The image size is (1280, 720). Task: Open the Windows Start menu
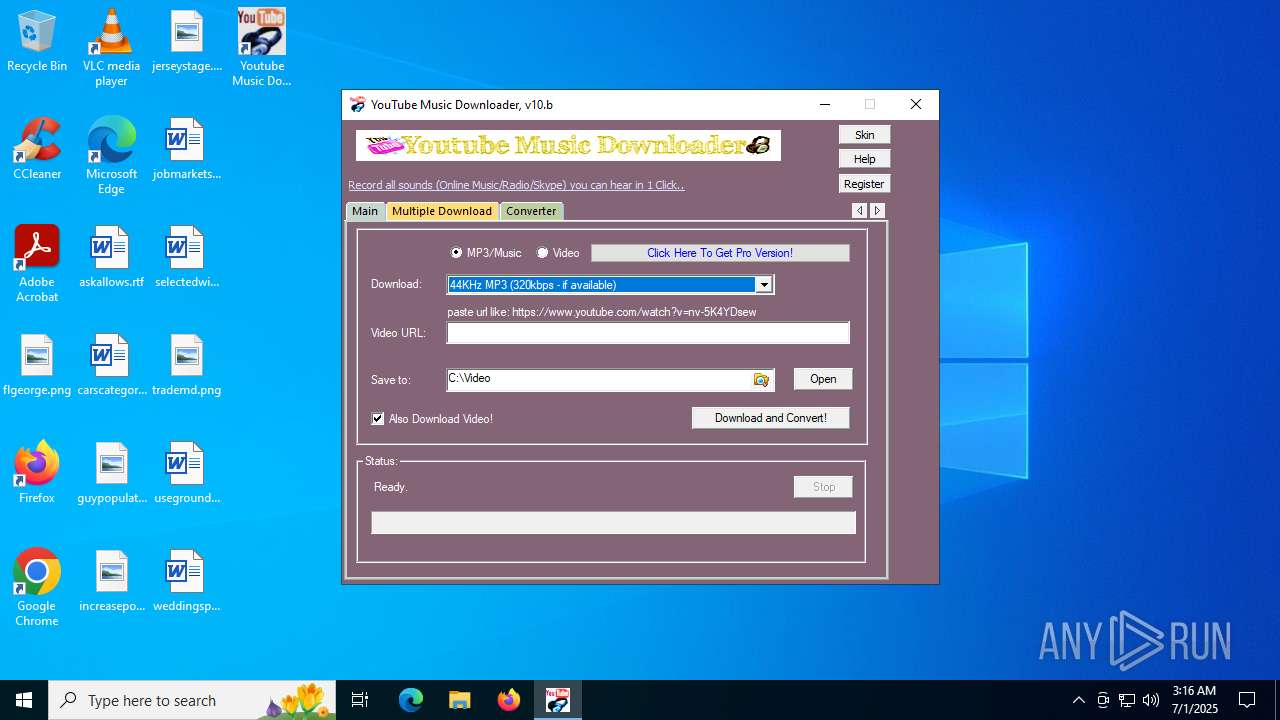pyautogui.click(x=24, y=700)
